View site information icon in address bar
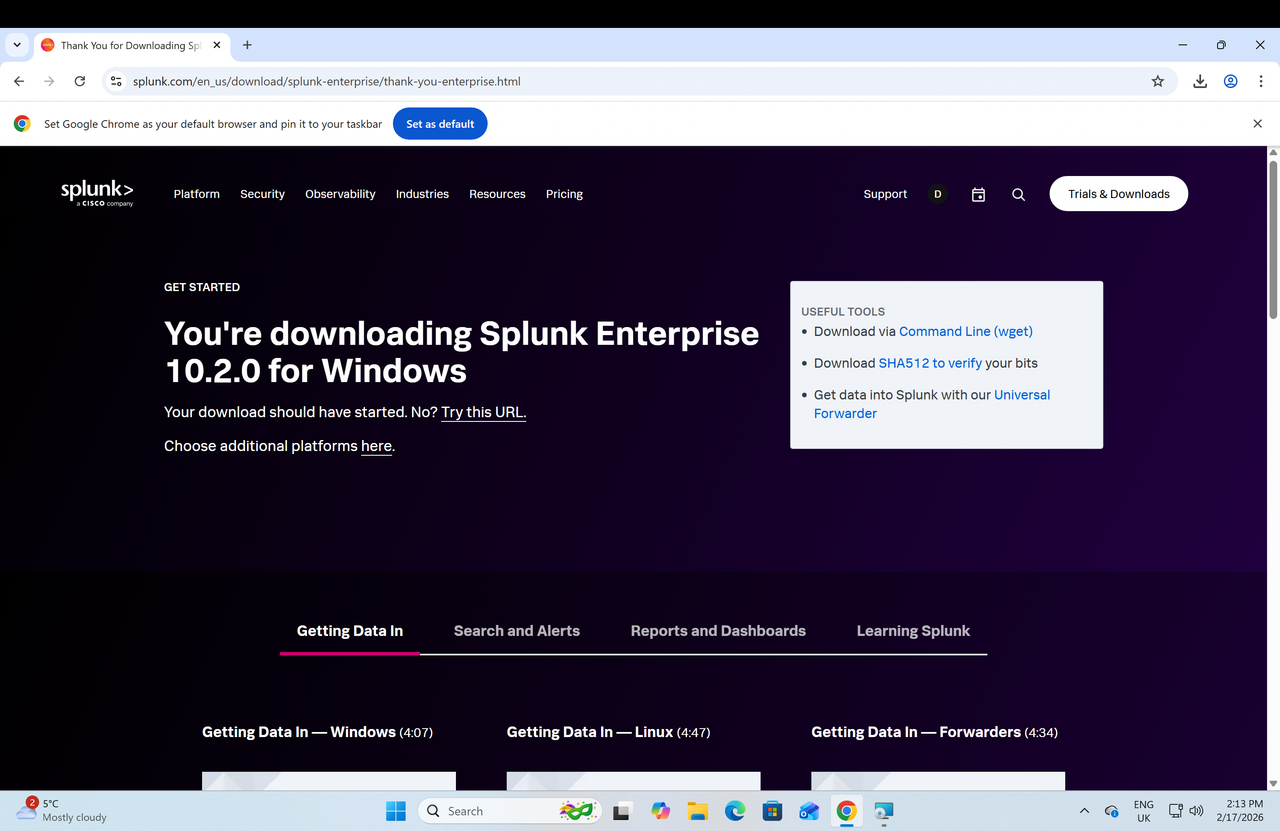 click(x=116, y=81)
